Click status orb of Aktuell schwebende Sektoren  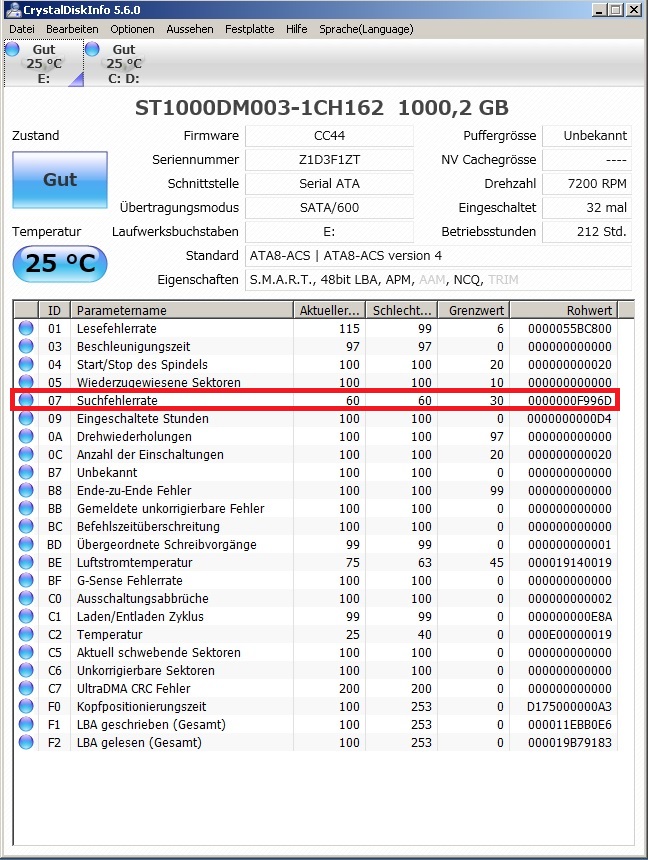coord(26,652)
